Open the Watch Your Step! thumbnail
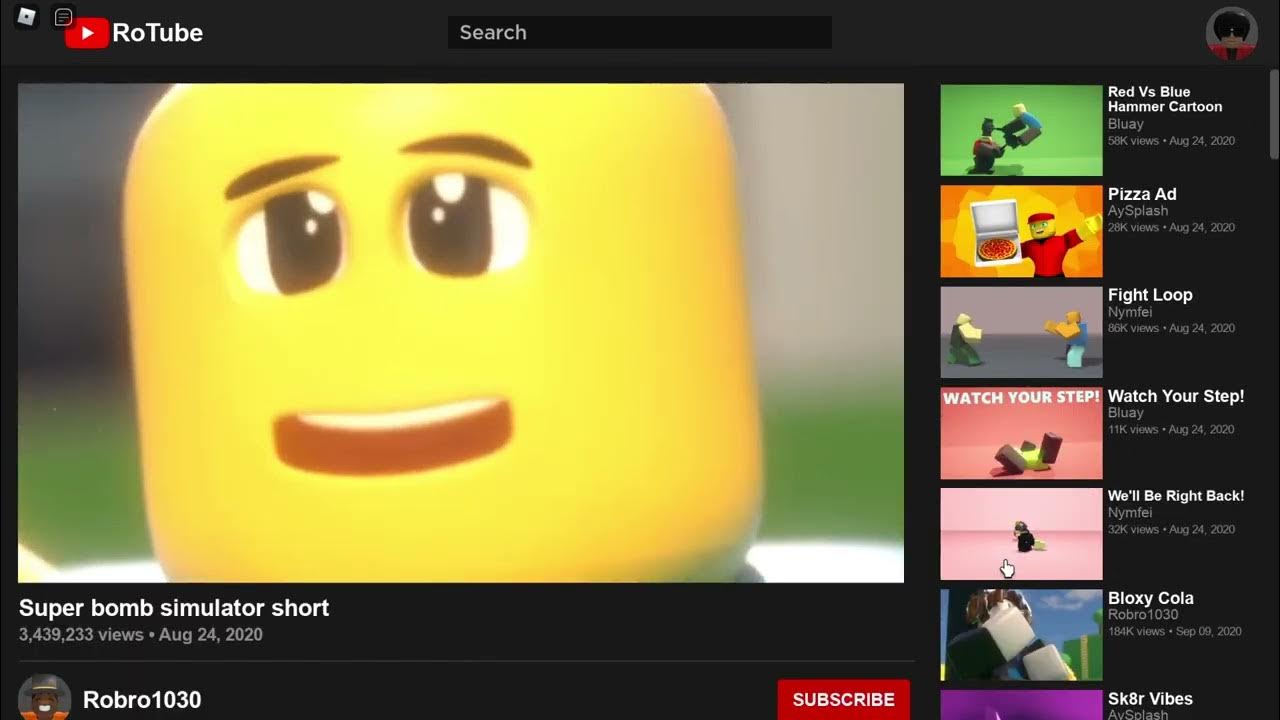Viewport: 1280px width, 720px height. coord(1021,433)
